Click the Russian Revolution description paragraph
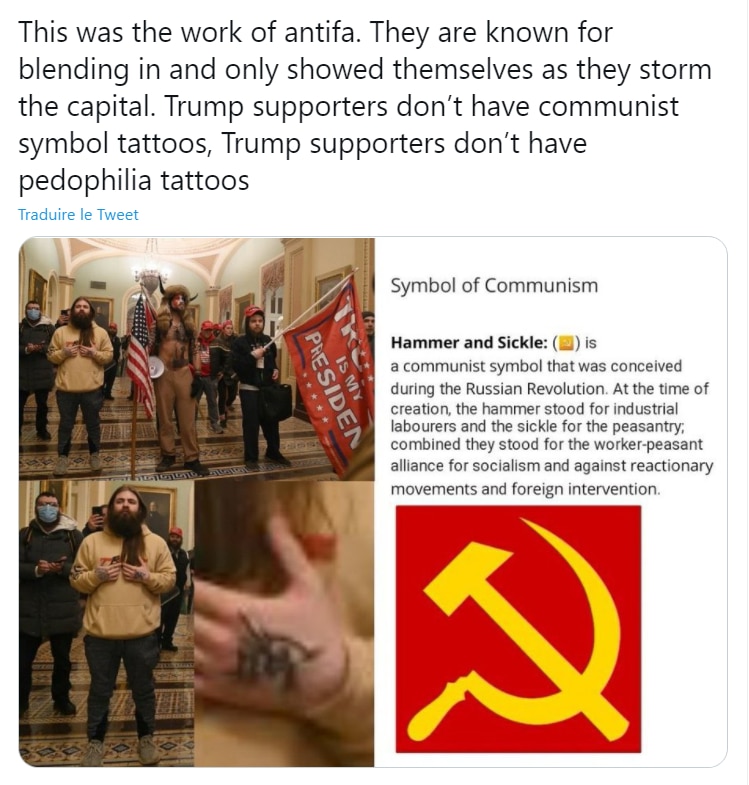The image size is (749, 785). coord(551,427)
